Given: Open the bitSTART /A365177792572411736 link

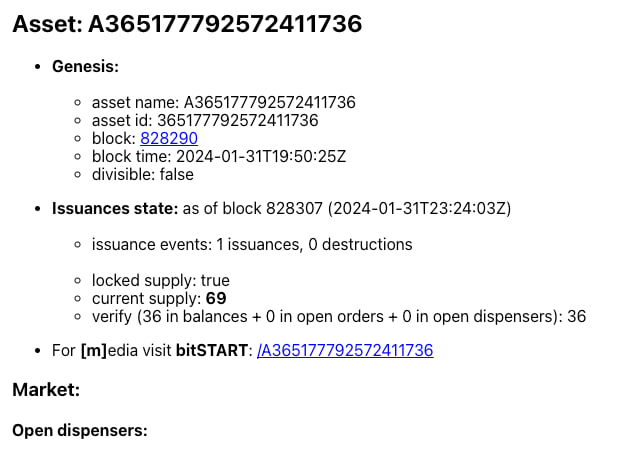Looking at the screenshot, I should point(345,350).
